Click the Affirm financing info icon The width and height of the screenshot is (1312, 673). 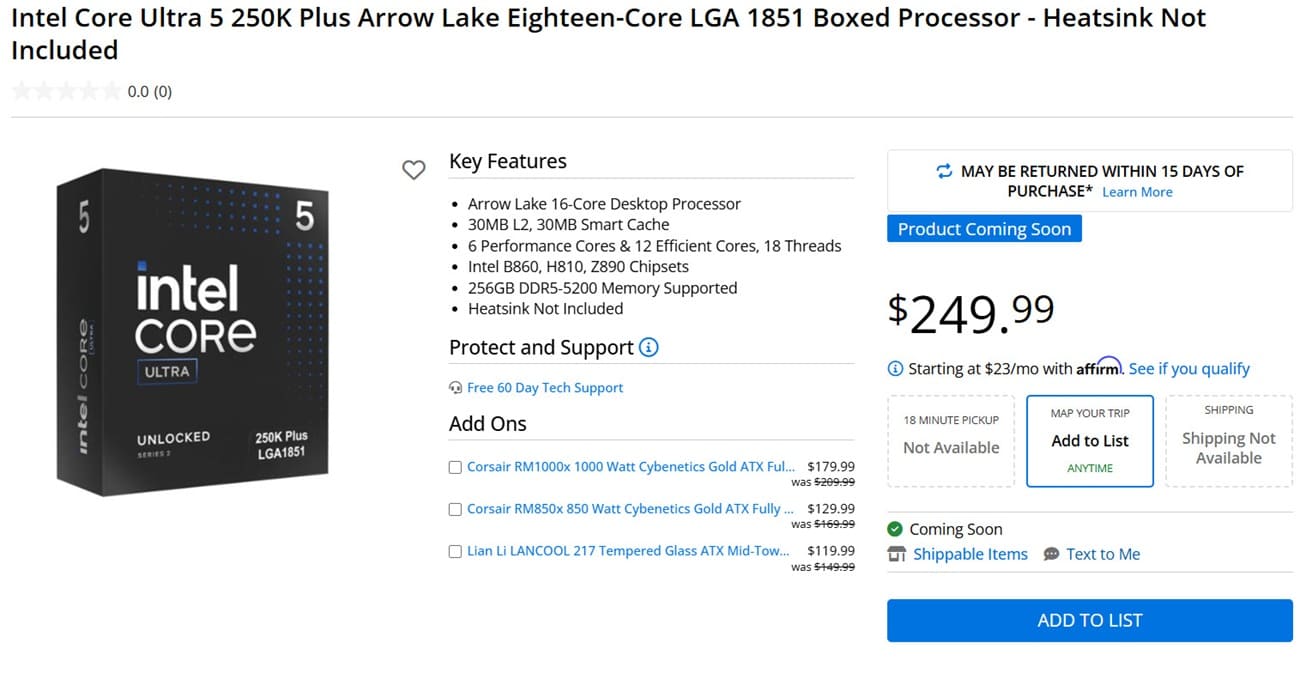pyautogui.click(x=895, y=369)
